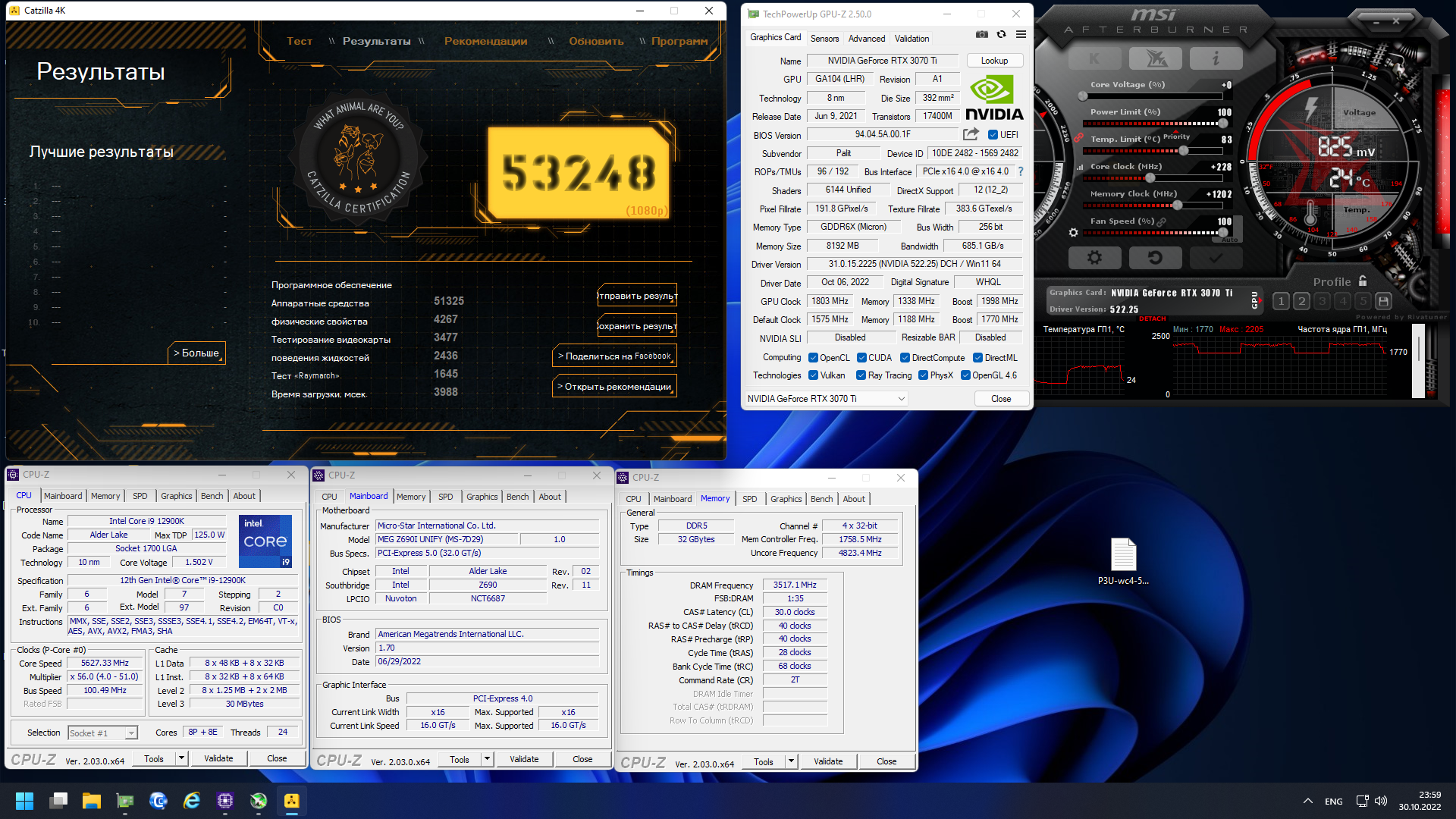
Task: Open the GPU-Z hamburger menu
Action: click(1021, 35)
